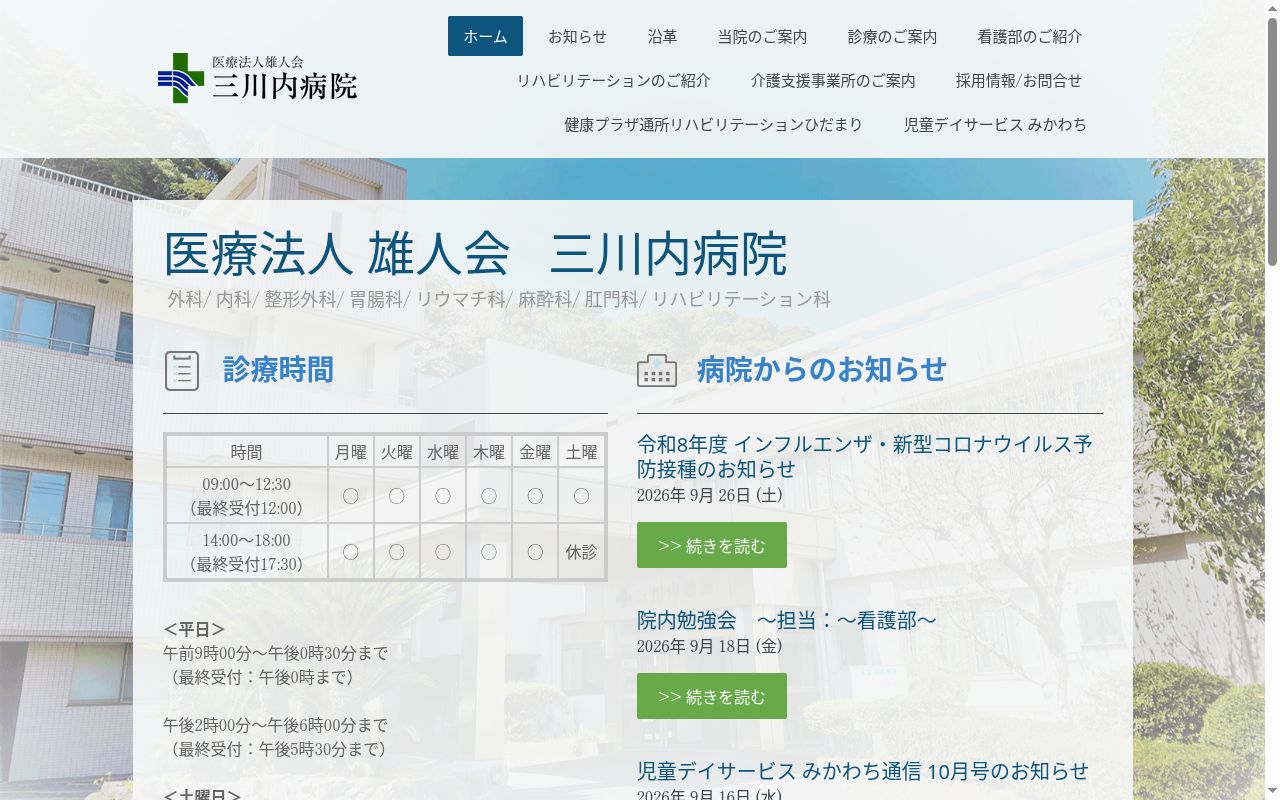
Task: Select the 水曜 column header
Action: tap(443, 452)
